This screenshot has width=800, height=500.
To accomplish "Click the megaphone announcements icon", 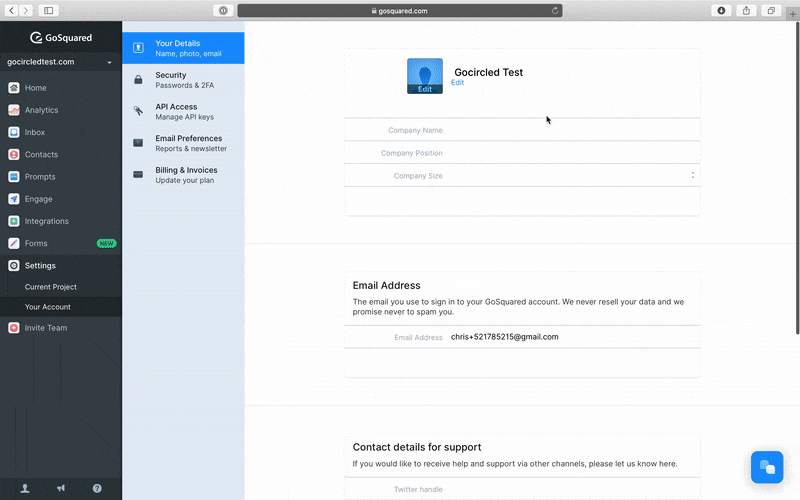I will [x=61, y=488].
